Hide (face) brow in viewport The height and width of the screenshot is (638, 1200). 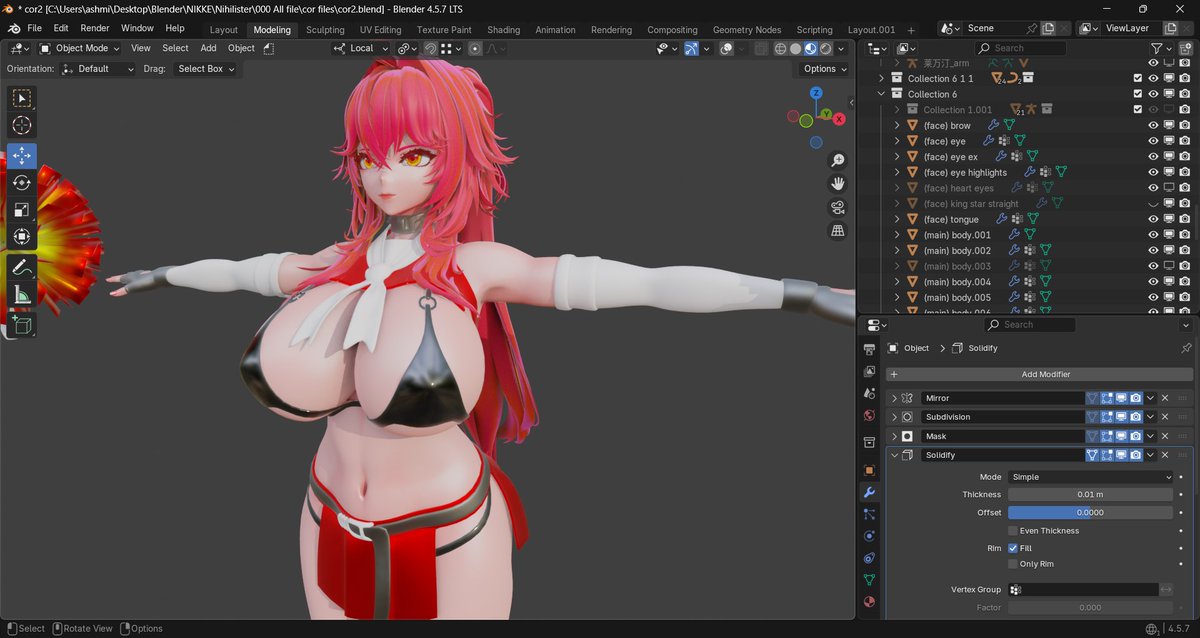[1153, 125]
